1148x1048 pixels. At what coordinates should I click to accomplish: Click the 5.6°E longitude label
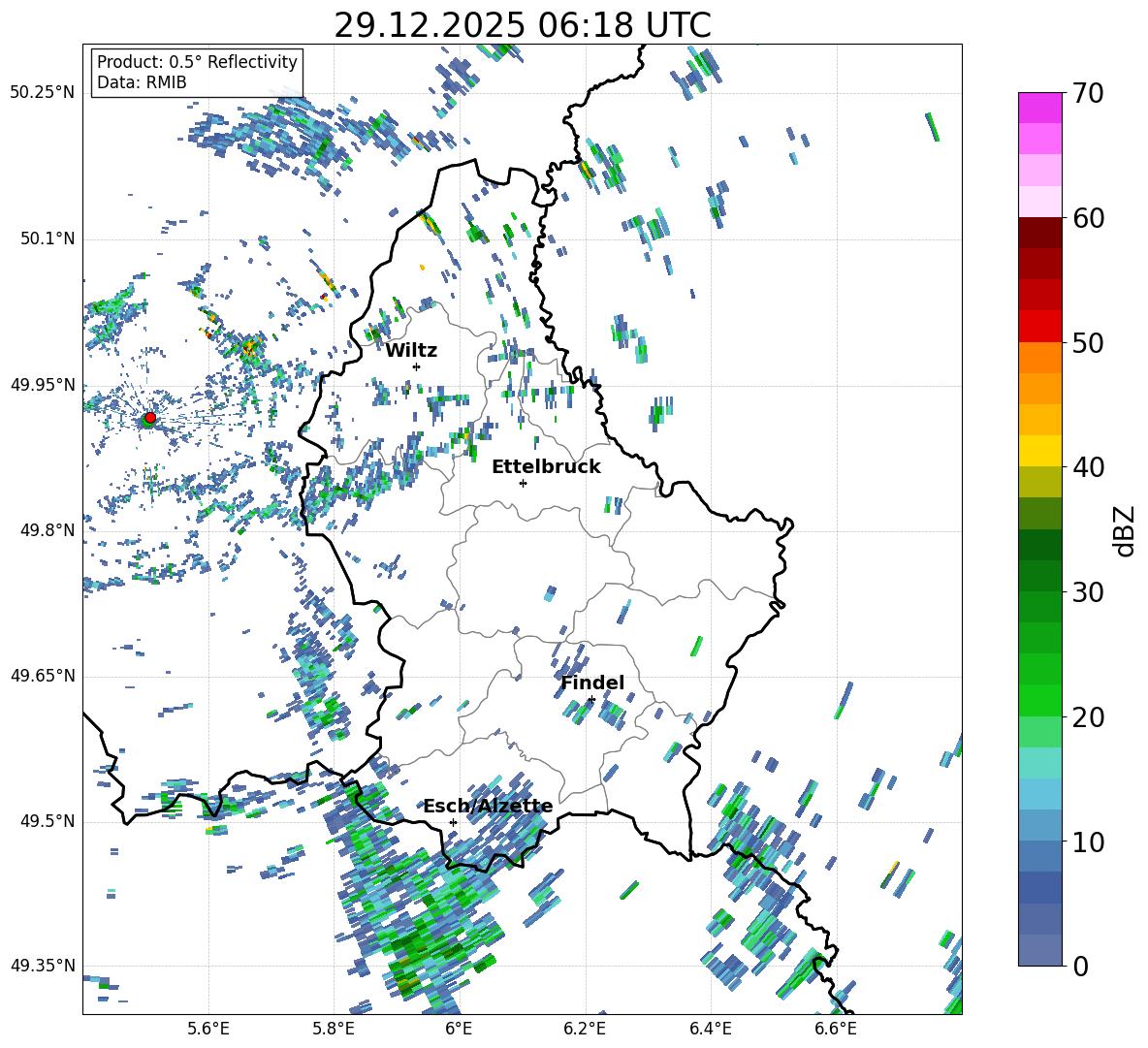click(x=208, y=1029)
